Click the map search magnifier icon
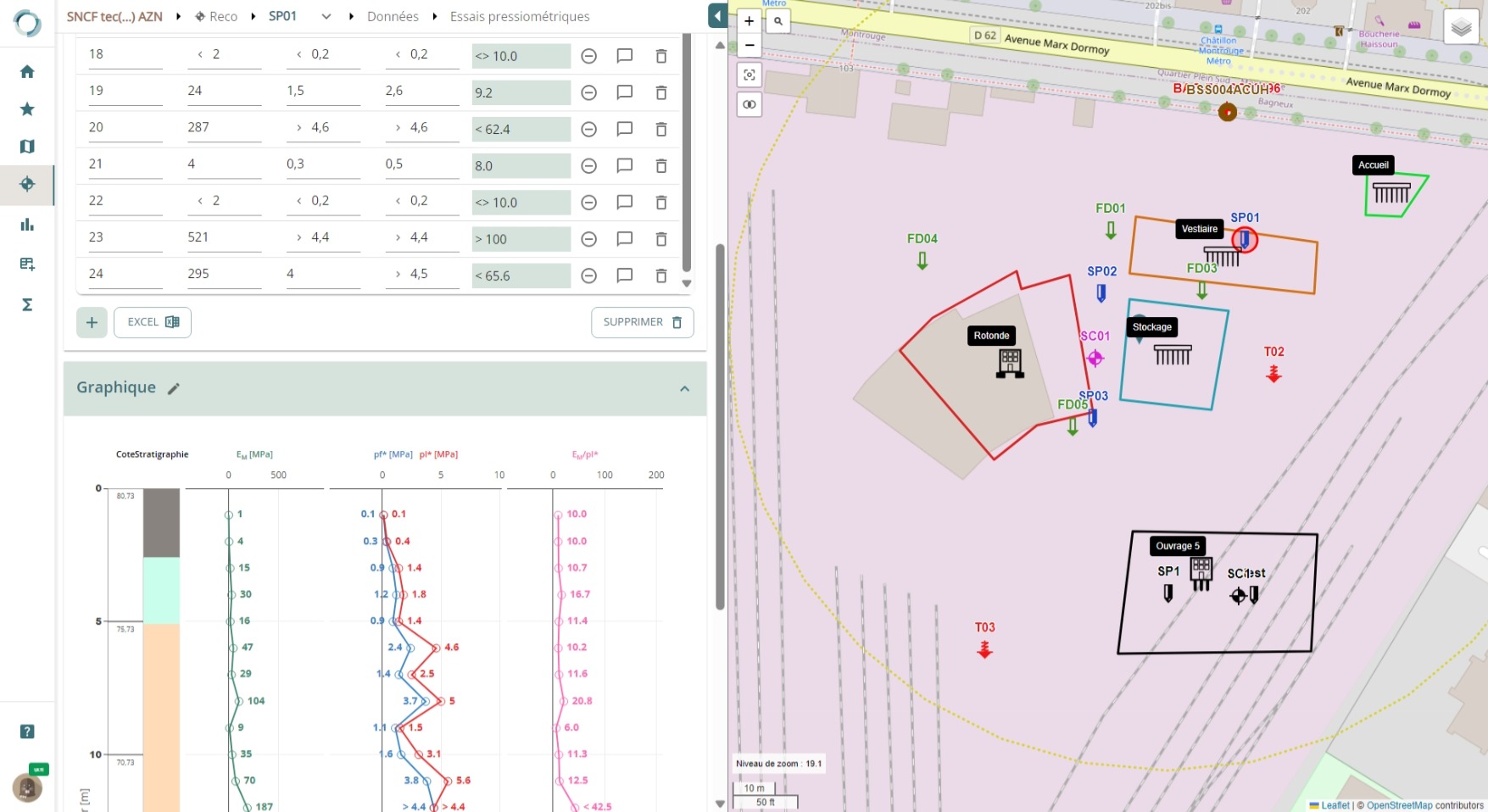The image size is (1488, 812). tap(777, 22)
